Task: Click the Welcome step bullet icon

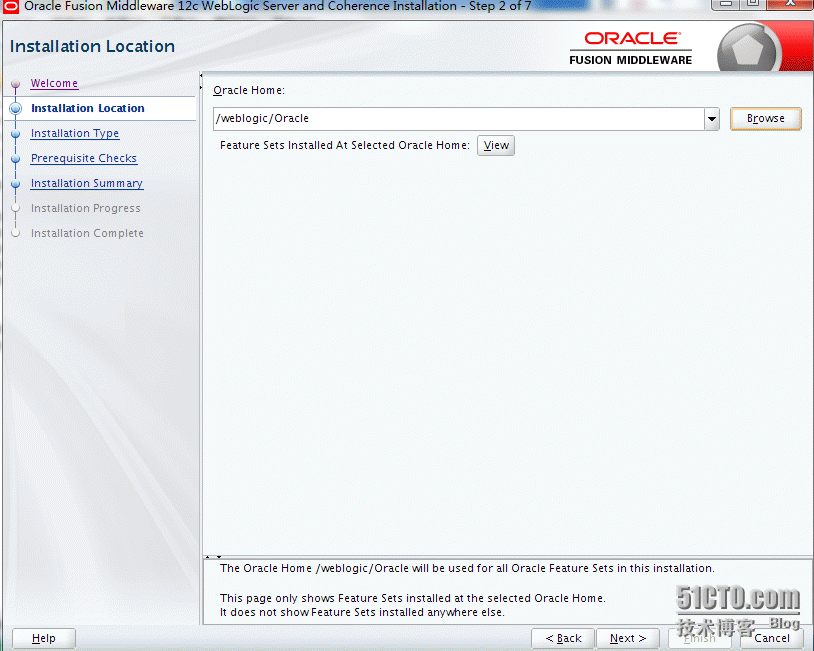Action: click(16, 84)
